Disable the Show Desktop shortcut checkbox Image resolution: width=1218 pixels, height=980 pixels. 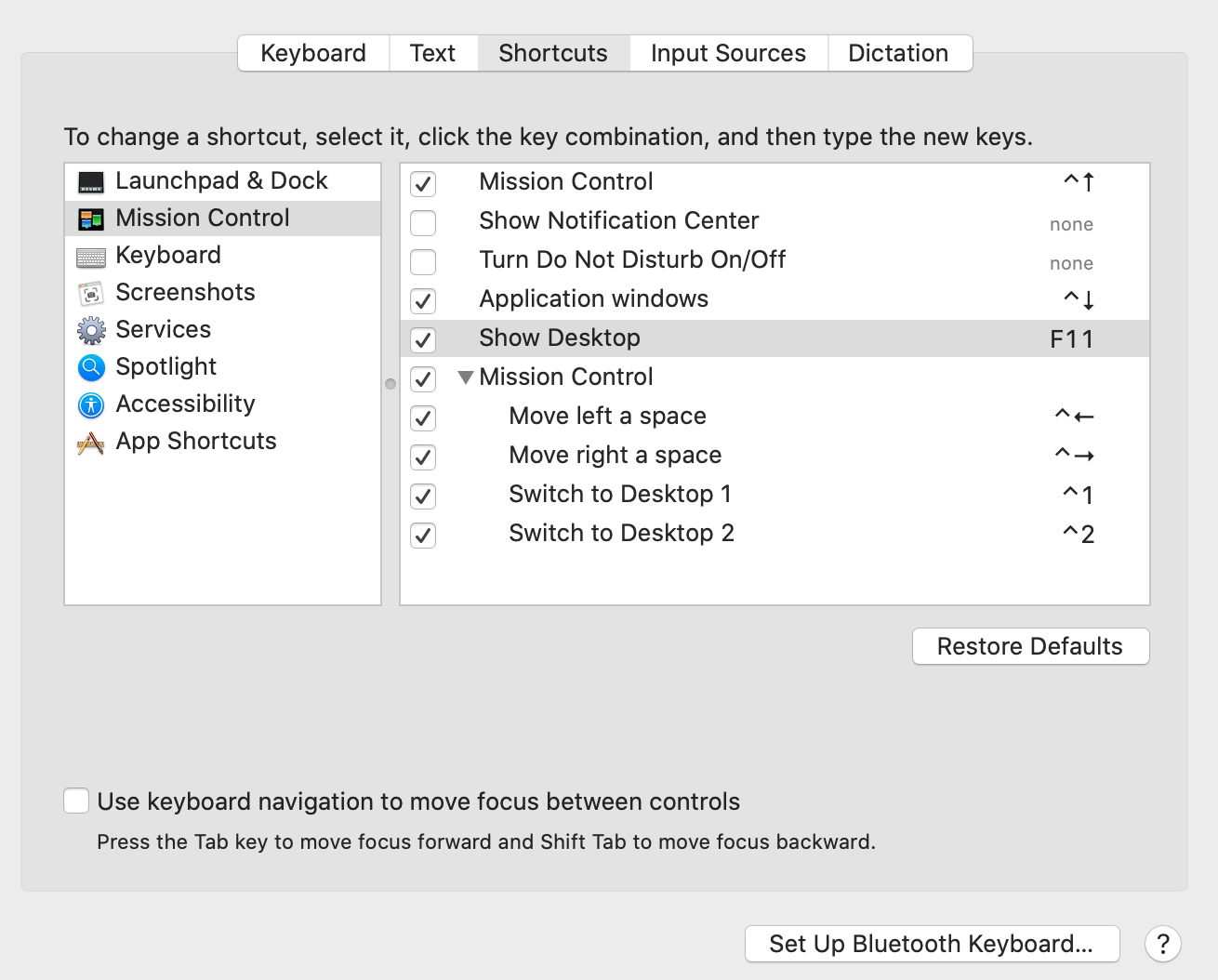[423, 340]
